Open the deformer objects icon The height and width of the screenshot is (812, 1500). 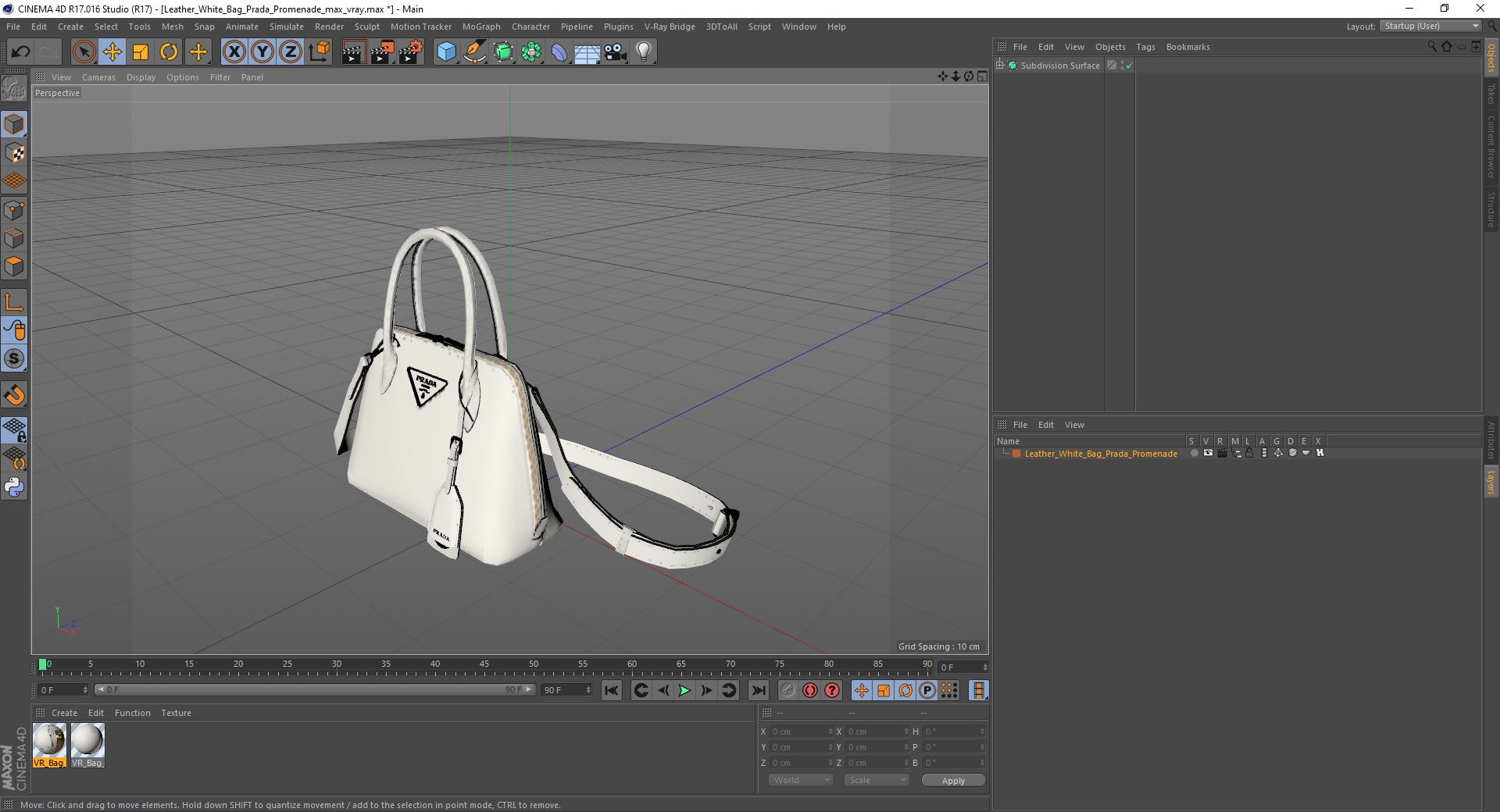(560, 52)
